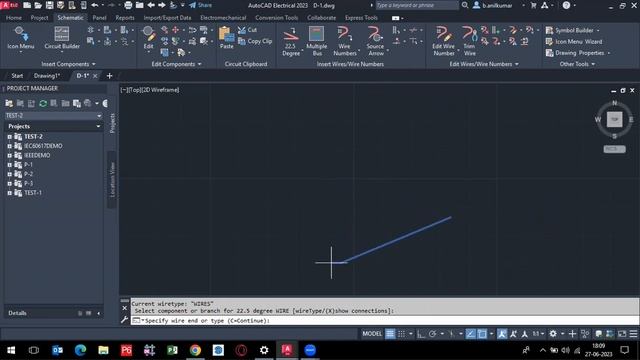
Task: Click the workspace switching gear icon
Action: 553,334
